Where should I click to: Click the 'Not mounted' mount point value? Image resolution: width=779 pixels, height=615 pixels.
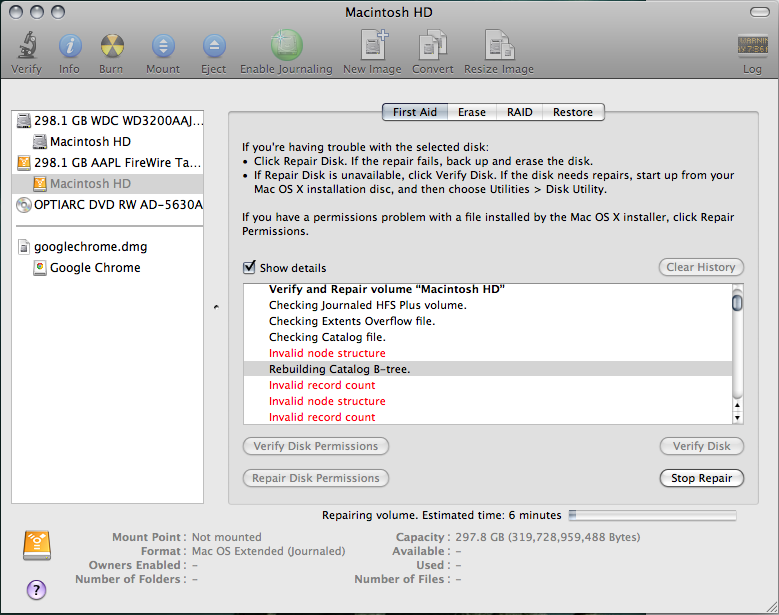click(x=227, y=537)
